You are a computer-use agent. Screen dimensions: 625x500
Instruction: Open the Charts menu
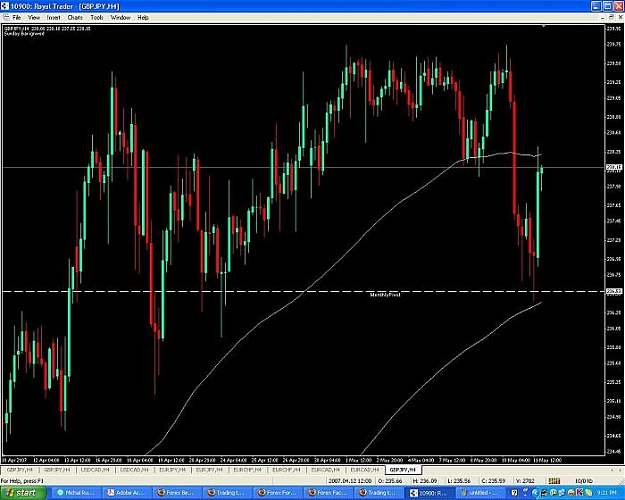pyautogui.click(x=75, y=18)
